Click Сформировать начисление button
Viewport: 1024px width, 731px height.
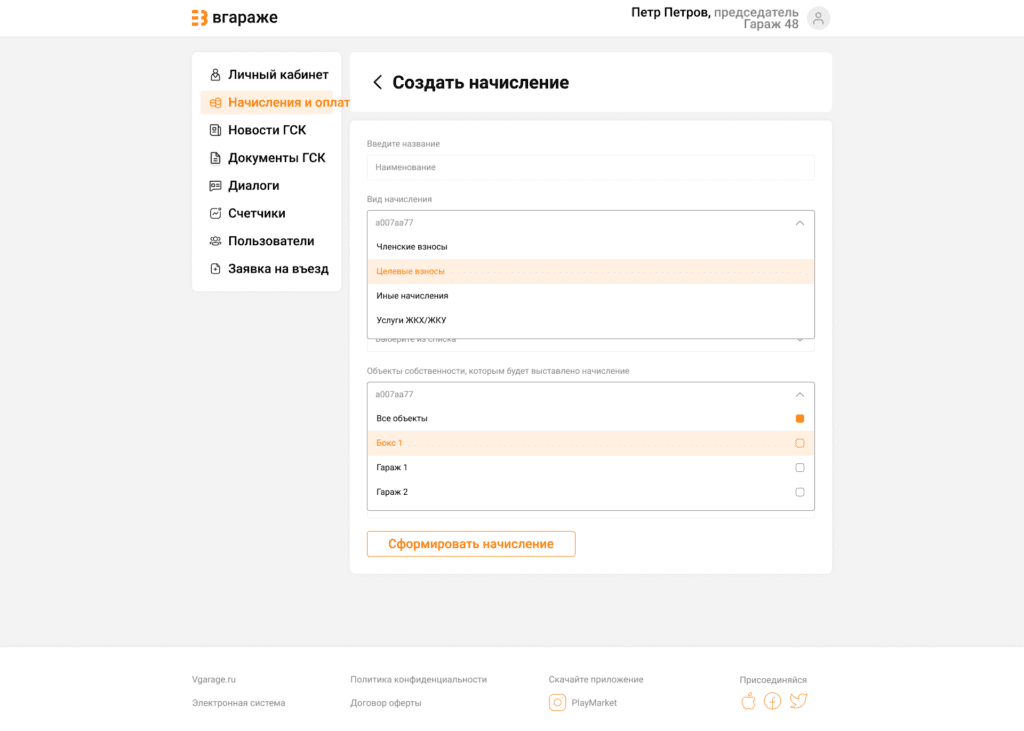point(471,544)
